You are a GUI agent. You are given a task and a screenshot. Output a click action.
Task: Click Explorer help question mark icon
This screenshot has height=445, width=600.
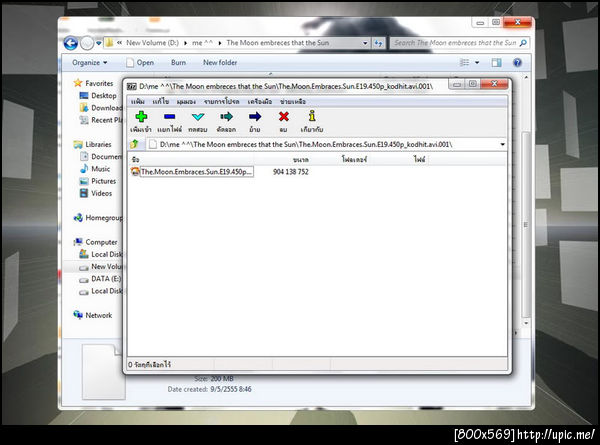pos(517,62)
